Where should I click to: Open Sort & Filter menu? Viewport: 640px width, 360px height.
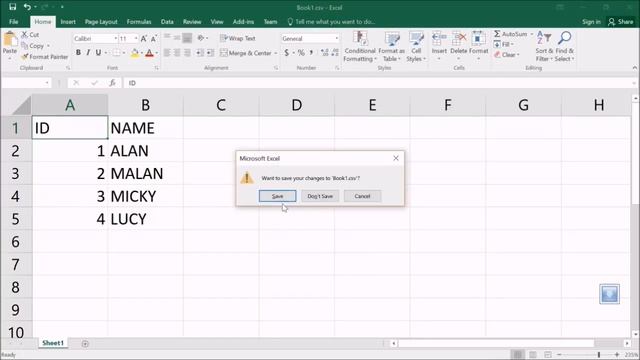point(544,47)
